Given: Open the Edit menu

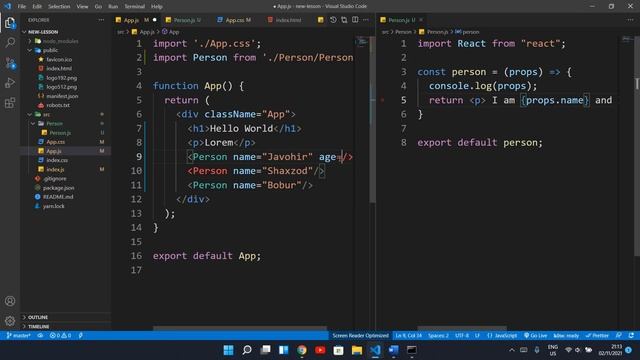Looking at the screenshot, I should (x=37, y=7).
